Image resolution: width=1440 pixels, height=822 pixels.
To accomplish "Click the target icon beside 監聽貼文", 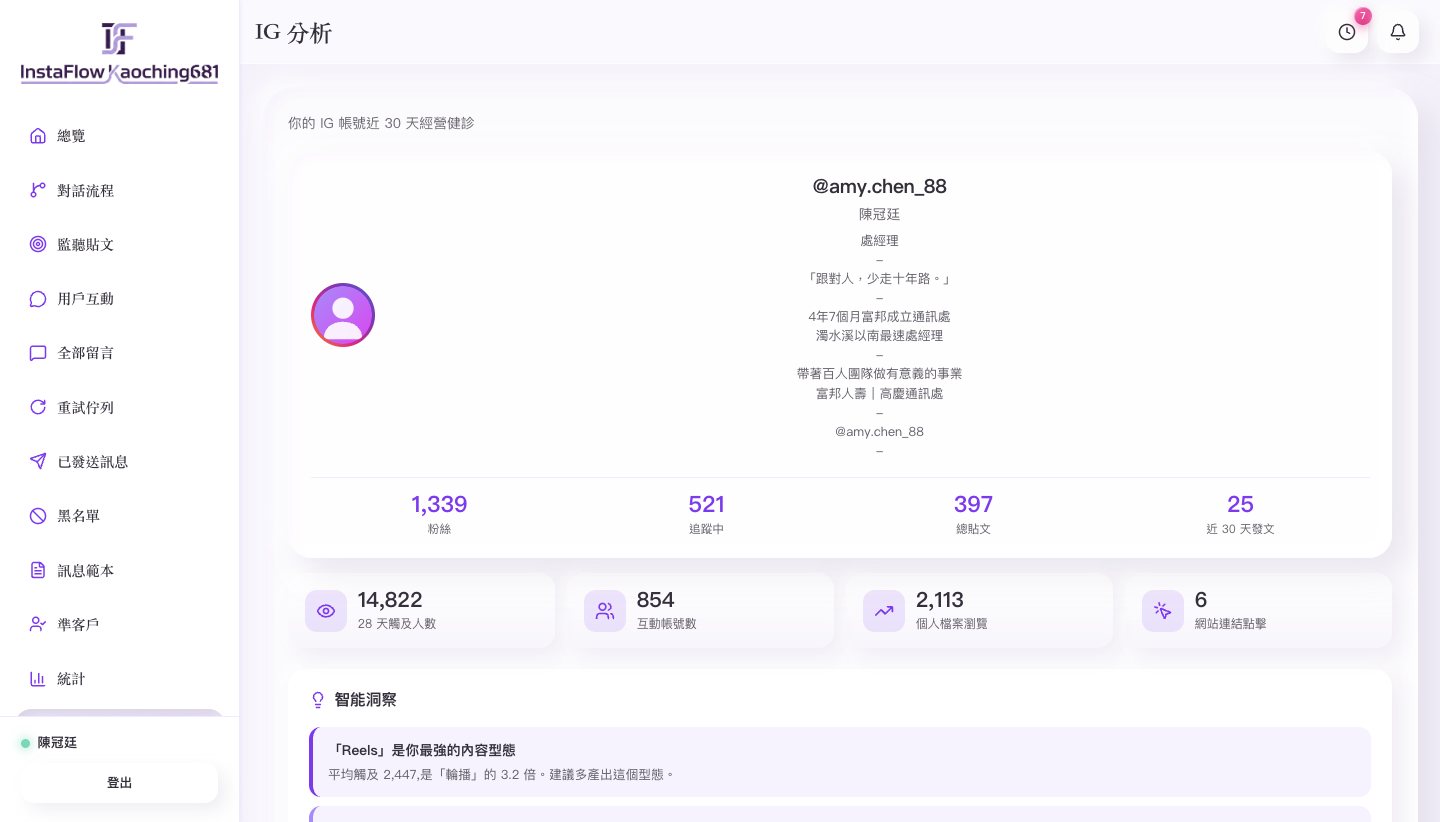I will (38, 244).
